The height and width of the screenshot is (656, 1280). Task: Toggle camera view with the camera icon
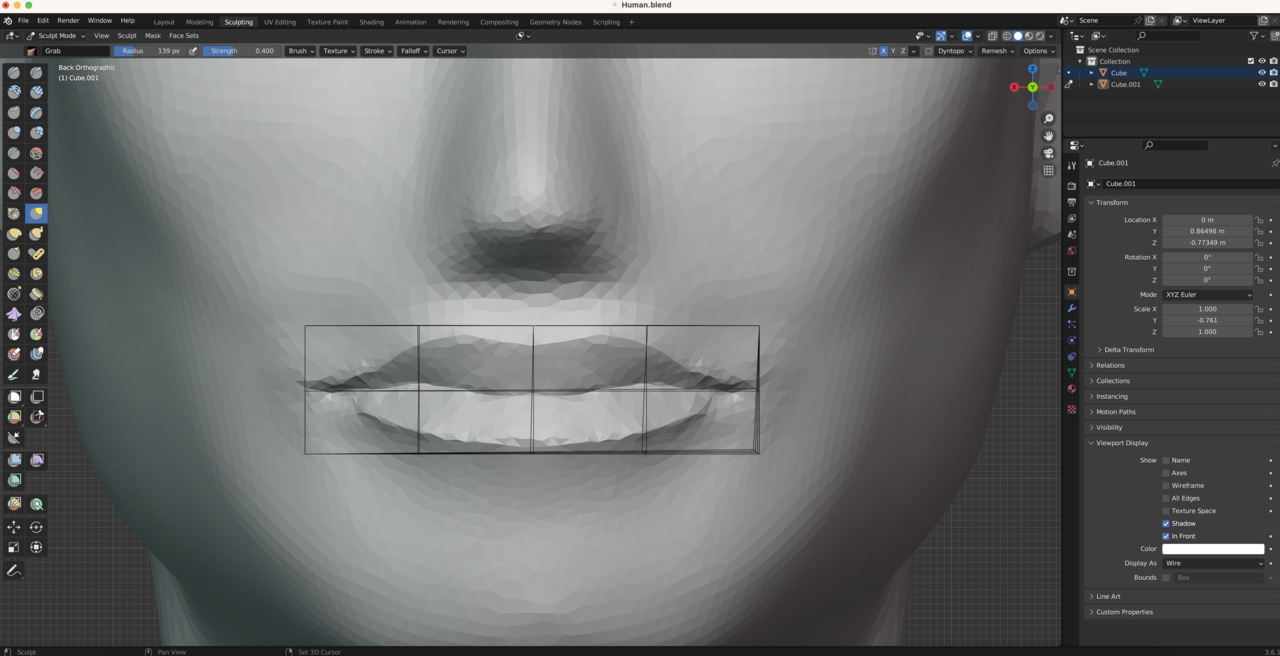pyautogui.click(x=1048, y=153)
